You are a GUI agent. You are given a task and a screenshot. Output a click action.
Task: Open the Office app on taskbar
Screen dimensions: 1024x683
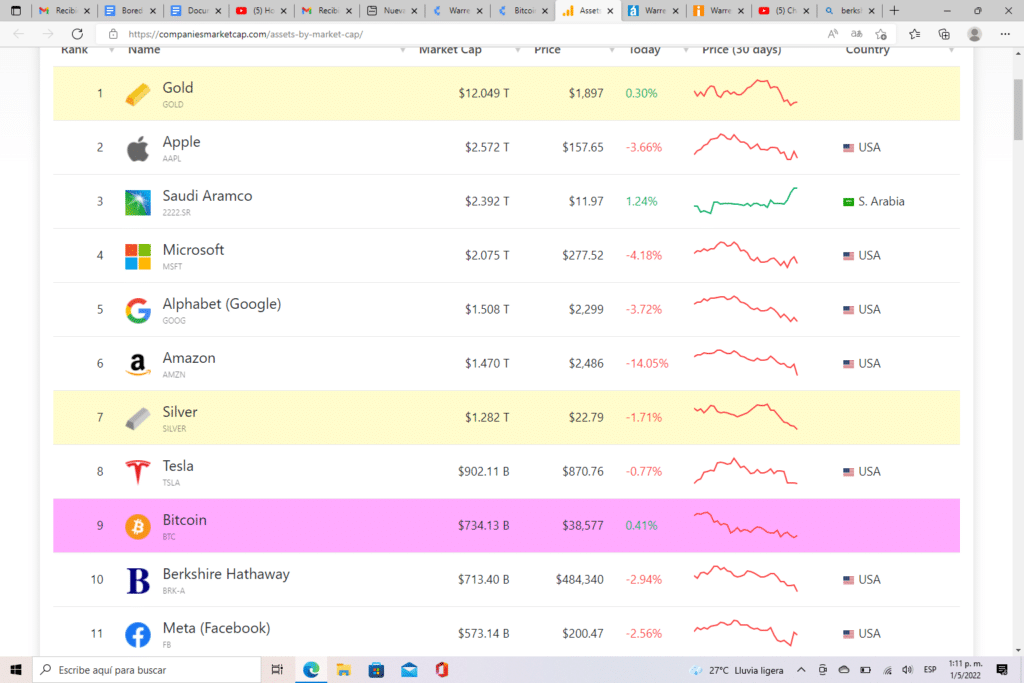point(442,670)
